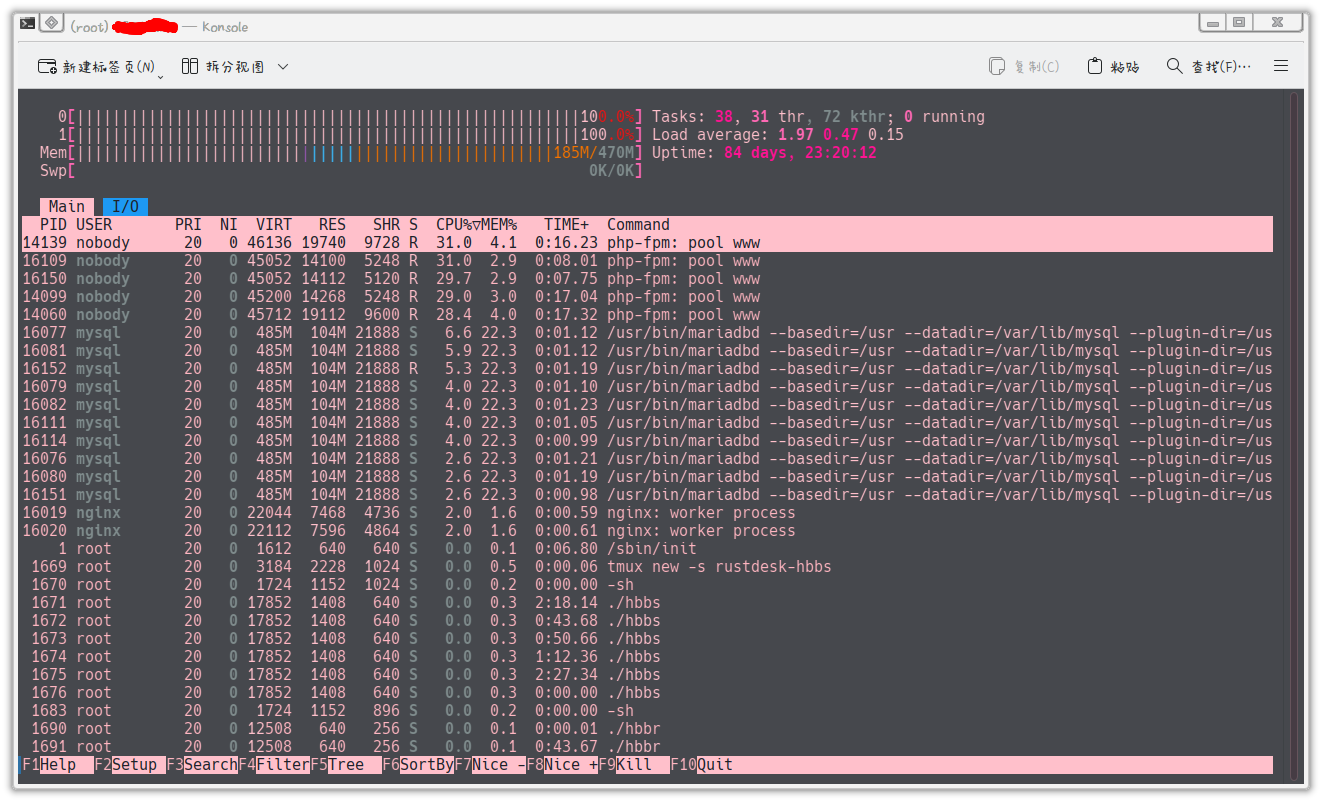Click F4 Filter in footer
This screenshot has height=802, width=1322.
(274, 764)
